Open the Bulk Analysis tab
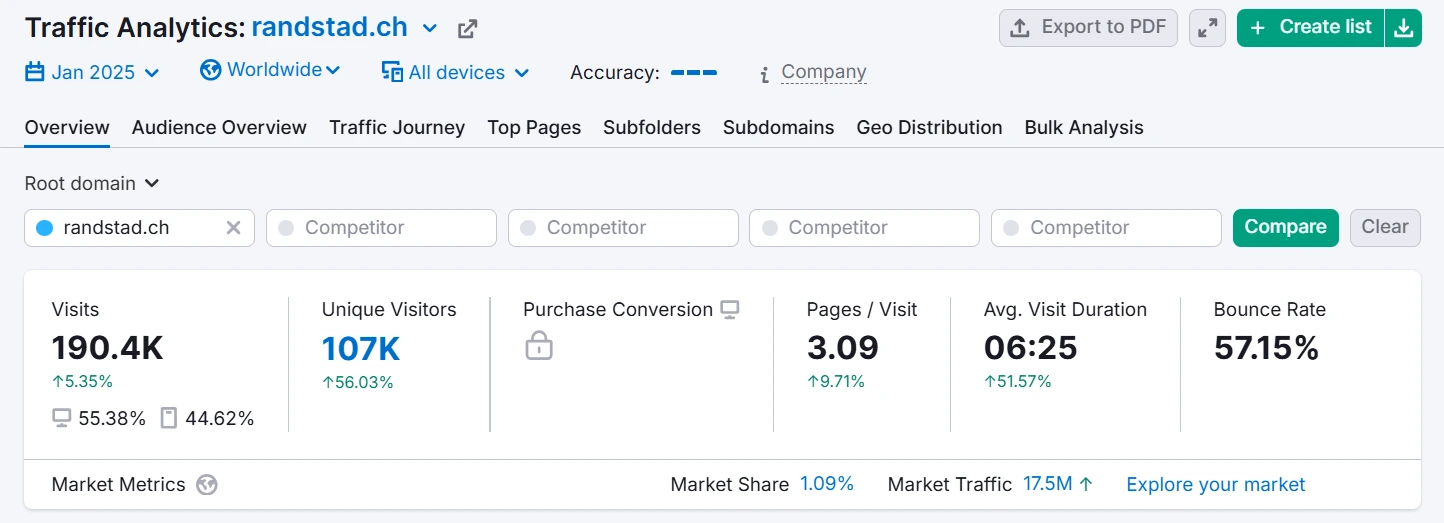1444x523 pixels. tap(1084, 127)
